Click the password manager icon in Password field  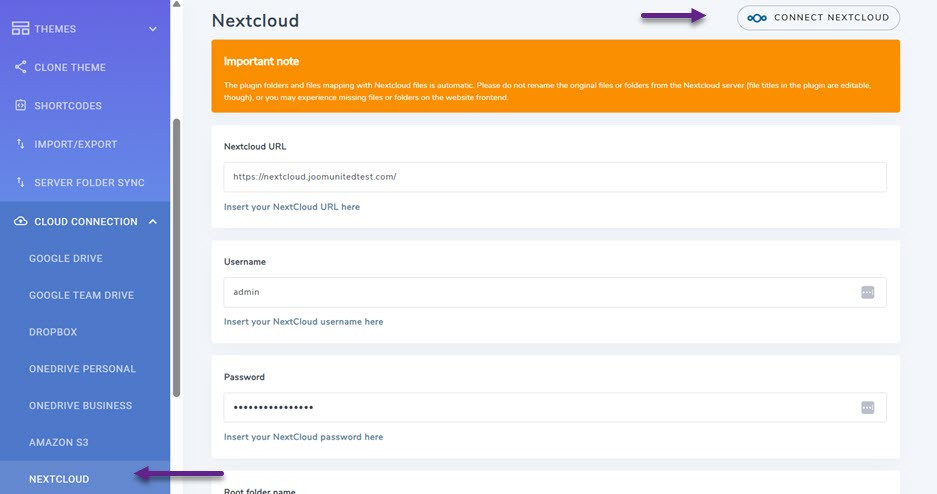[x=867, y=407]
